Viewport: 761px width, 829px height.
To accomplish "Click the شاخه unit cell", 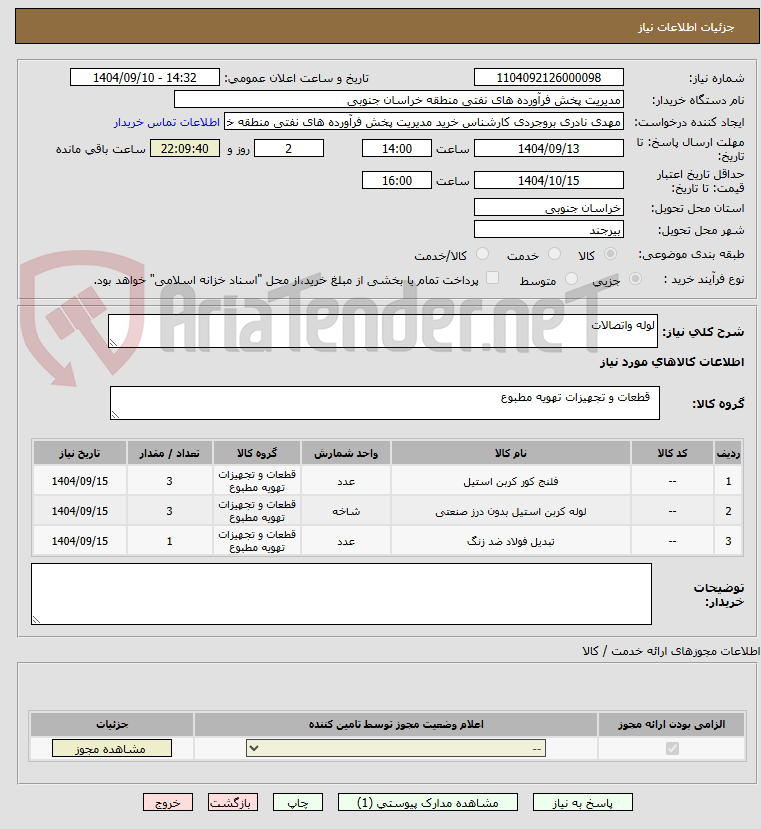I will 346,511.
